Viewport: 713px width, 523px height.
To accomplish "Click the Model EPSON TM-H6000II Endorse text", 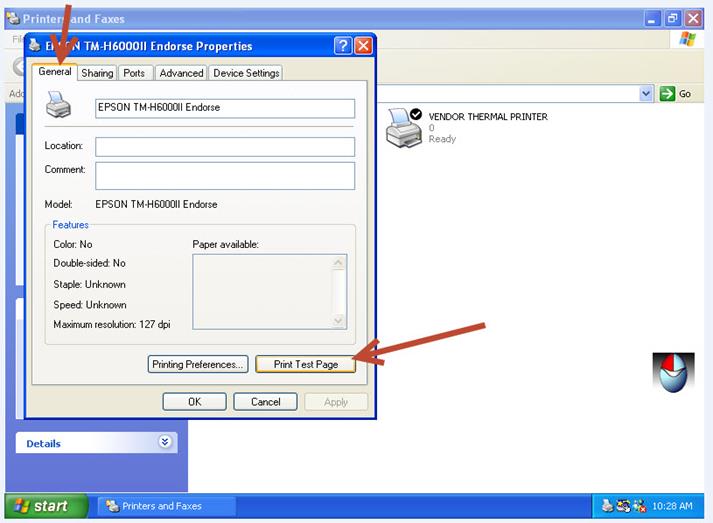I will pyautogui.click(x=156, y=205).
